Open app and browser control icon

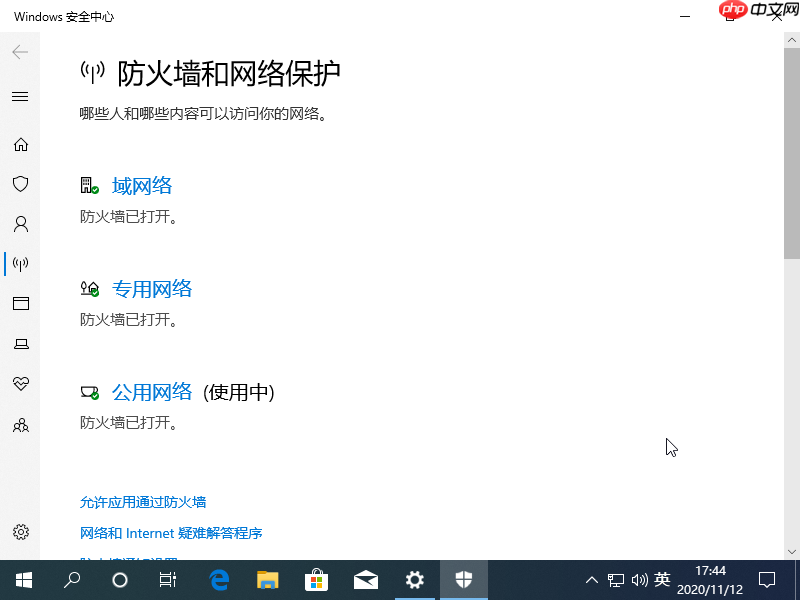[x=20, y=304]
